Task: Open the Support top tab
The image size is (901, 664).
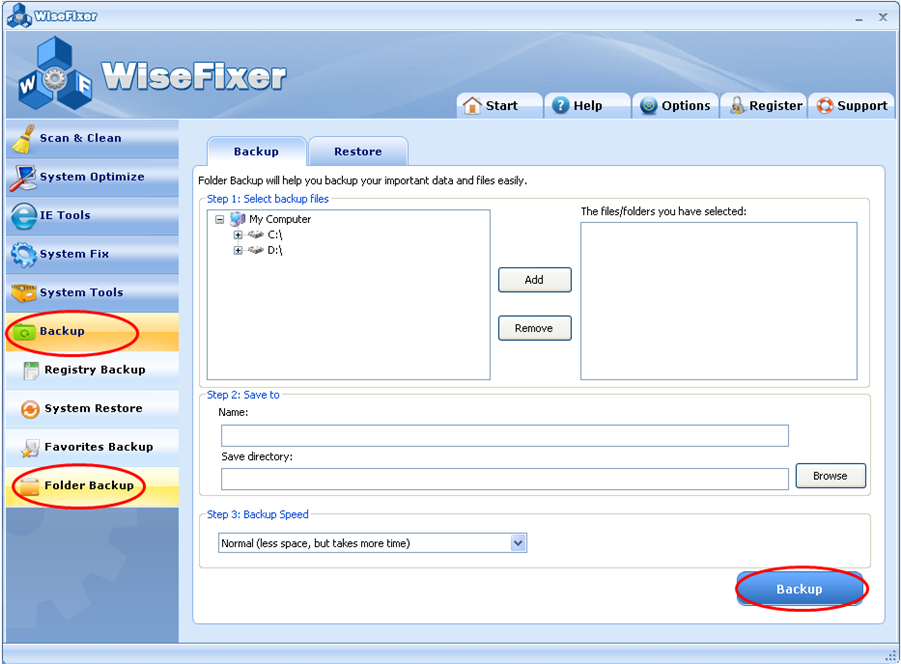Action: click(852, 106)
